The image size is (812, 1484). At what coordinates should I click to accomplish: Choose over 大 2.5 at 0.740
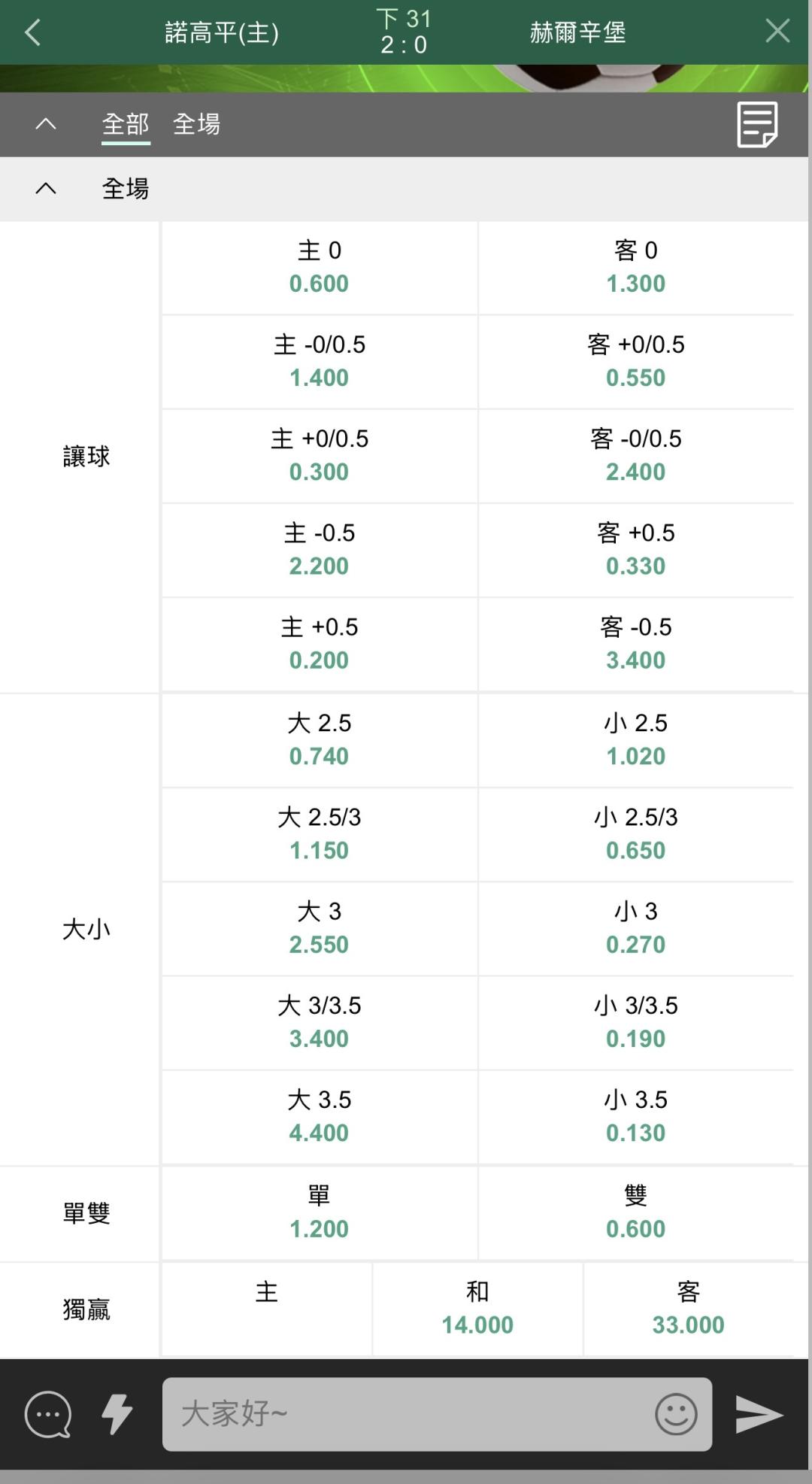point(320,740)
